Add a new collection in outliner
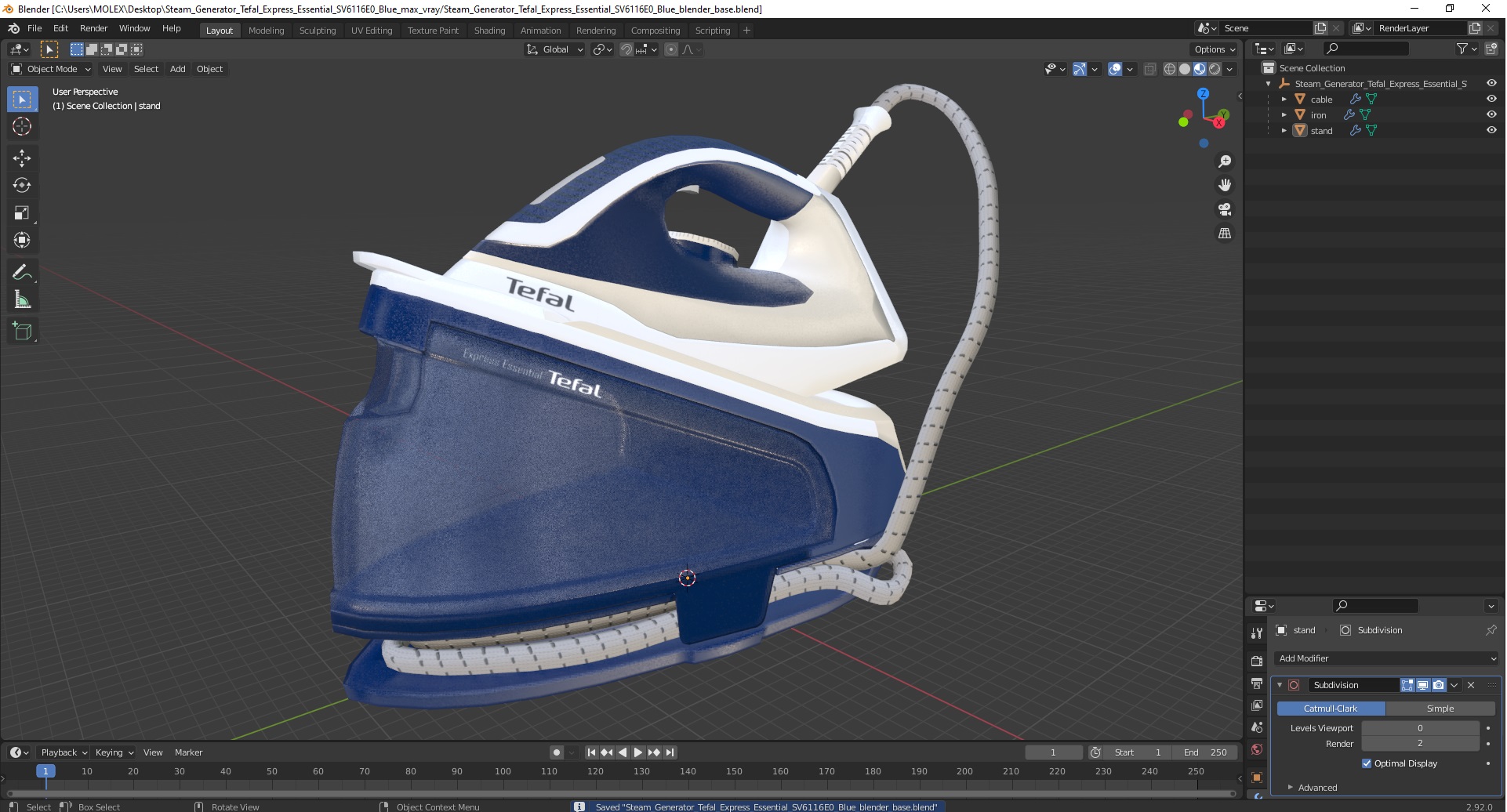1507x812 pixels. [1491, 49]
